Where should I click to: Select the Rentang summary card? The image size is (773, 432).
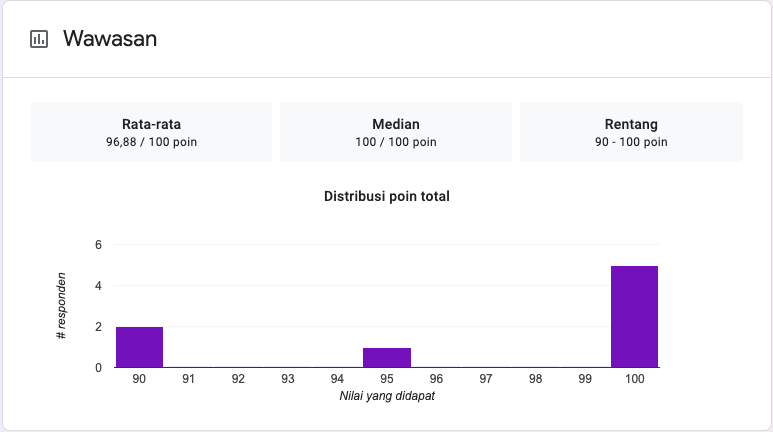(631, 132)
